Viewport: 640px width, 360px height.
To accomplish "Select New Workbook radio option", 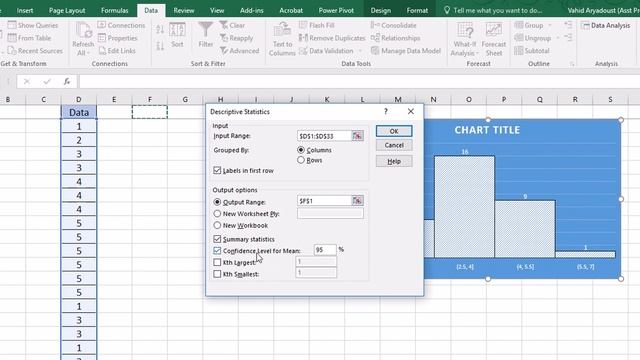I will (217, 225).
